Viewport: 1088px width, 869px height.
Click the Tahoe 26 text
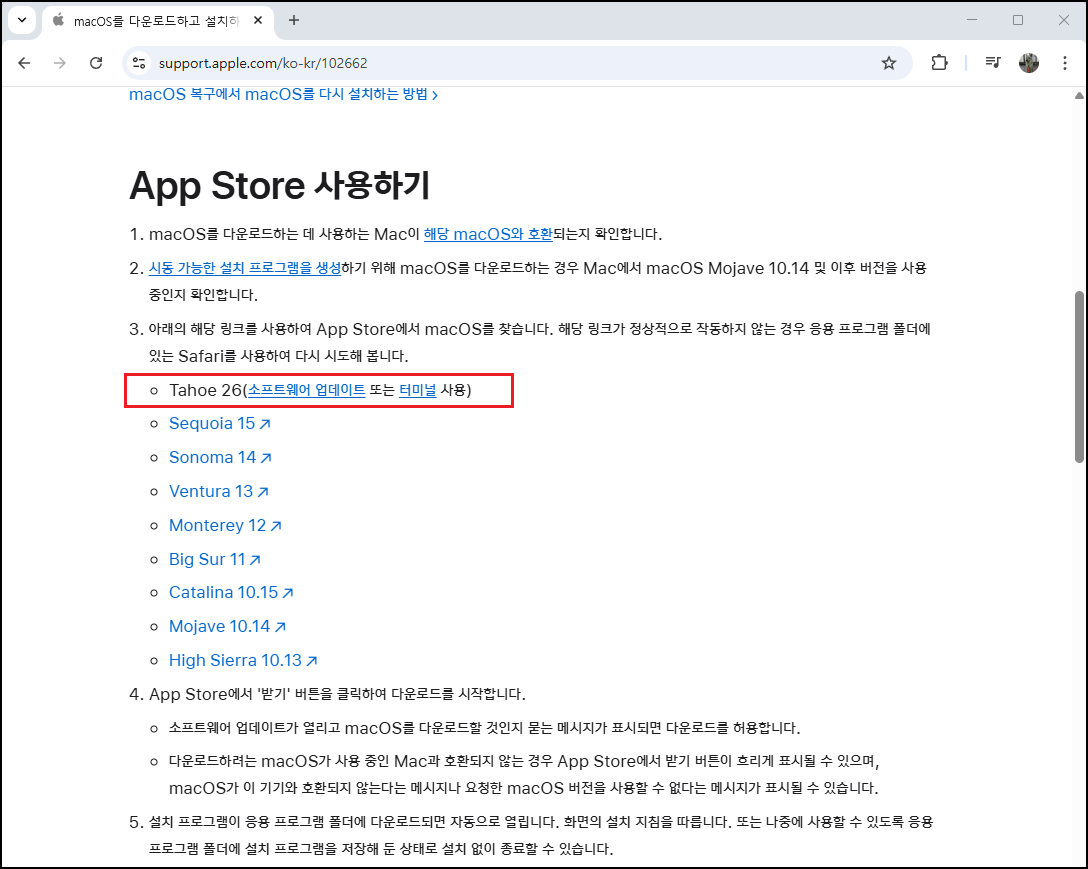[205, 390]
